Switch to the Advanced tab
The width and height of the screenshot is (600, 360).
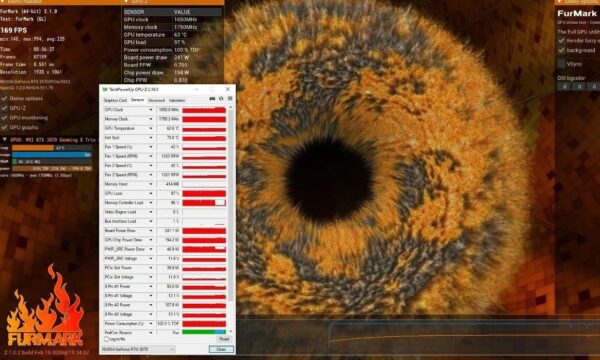point(156,100)
